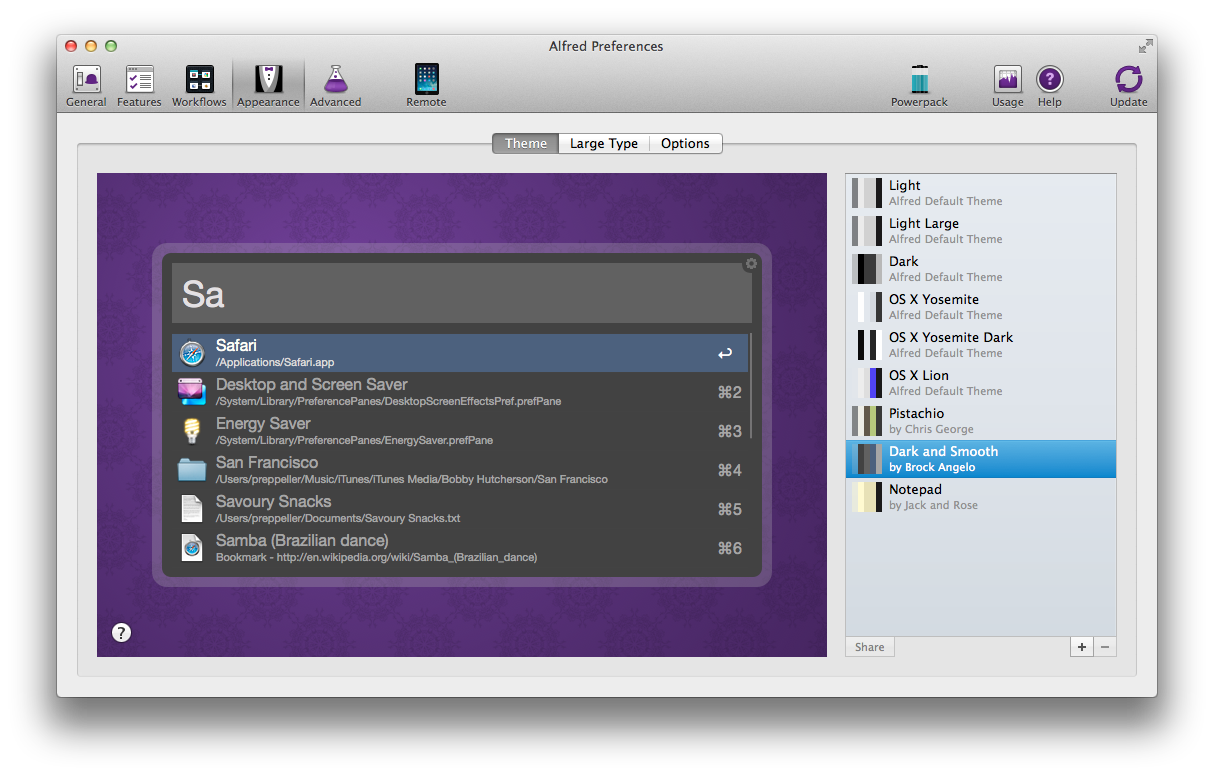Click the gear icon in theme preview

pyautogui.click(x=751, y=264)
